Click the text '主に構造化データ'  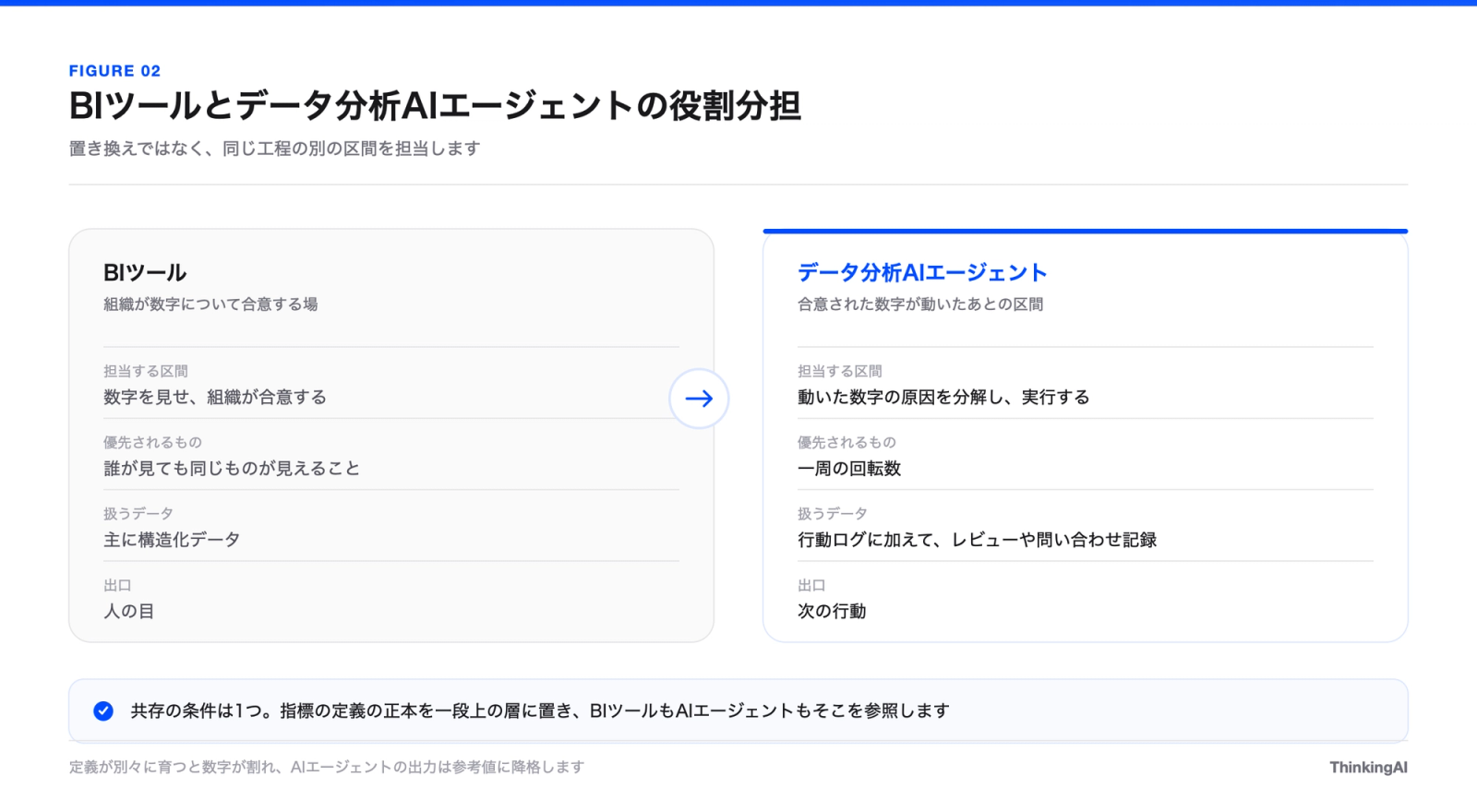click(x=172, y=540)
